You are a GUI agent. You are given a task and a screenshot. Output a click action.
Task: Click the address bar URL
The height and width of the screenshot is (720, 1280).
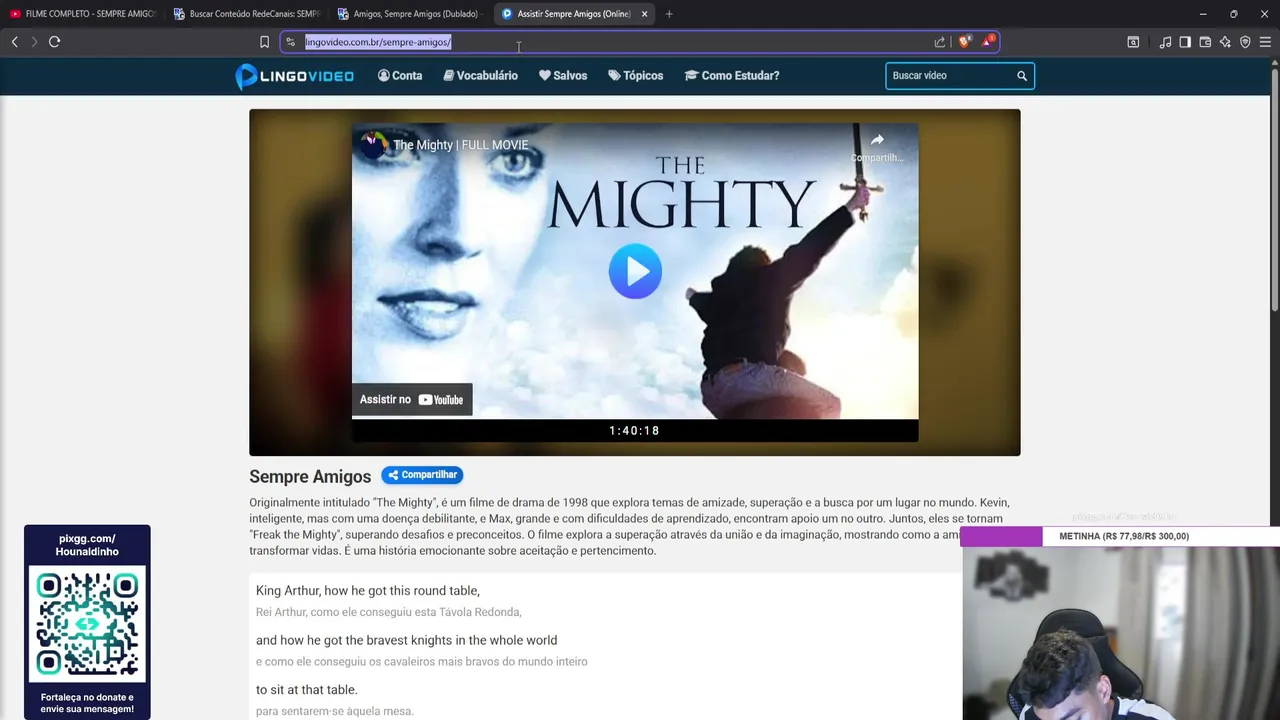point(378,42)
